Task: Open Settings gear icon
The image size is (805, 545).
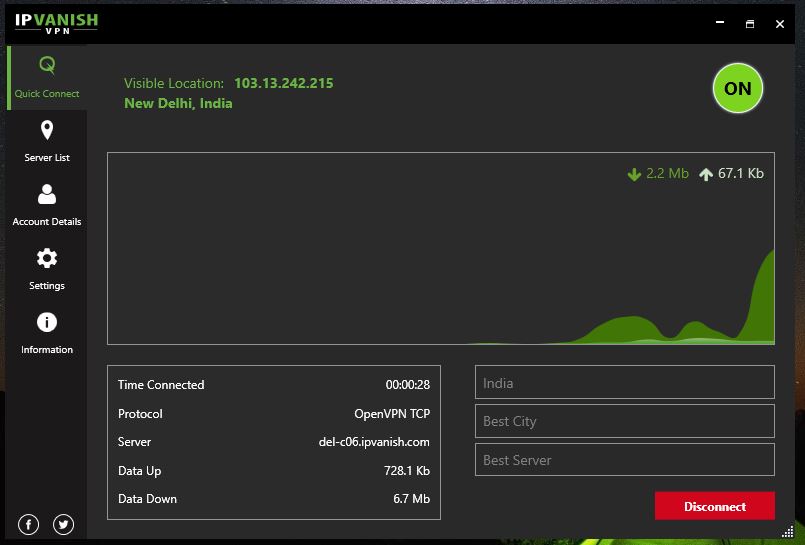Action: (47, 258)
